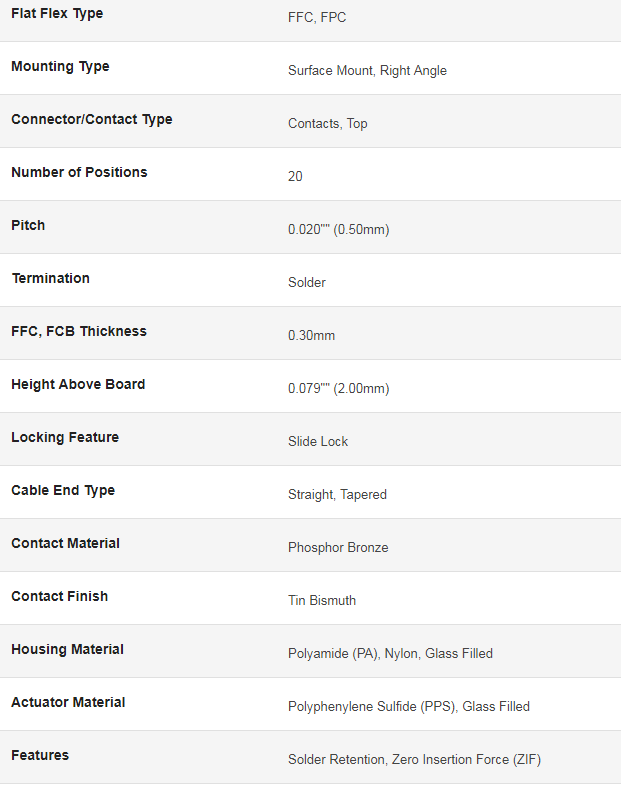Click the Flat Flex Type label
This screenshot has height=793, width=621.
[x=57, y=14]
